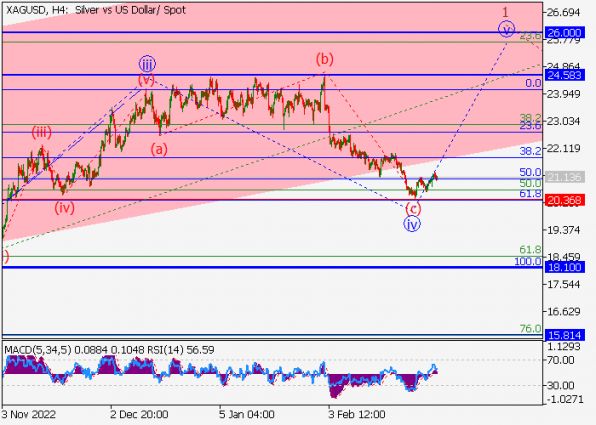596x425 pixels.
Task: Click the RSI(14) 56.59 reading
Action: point(181,349)
